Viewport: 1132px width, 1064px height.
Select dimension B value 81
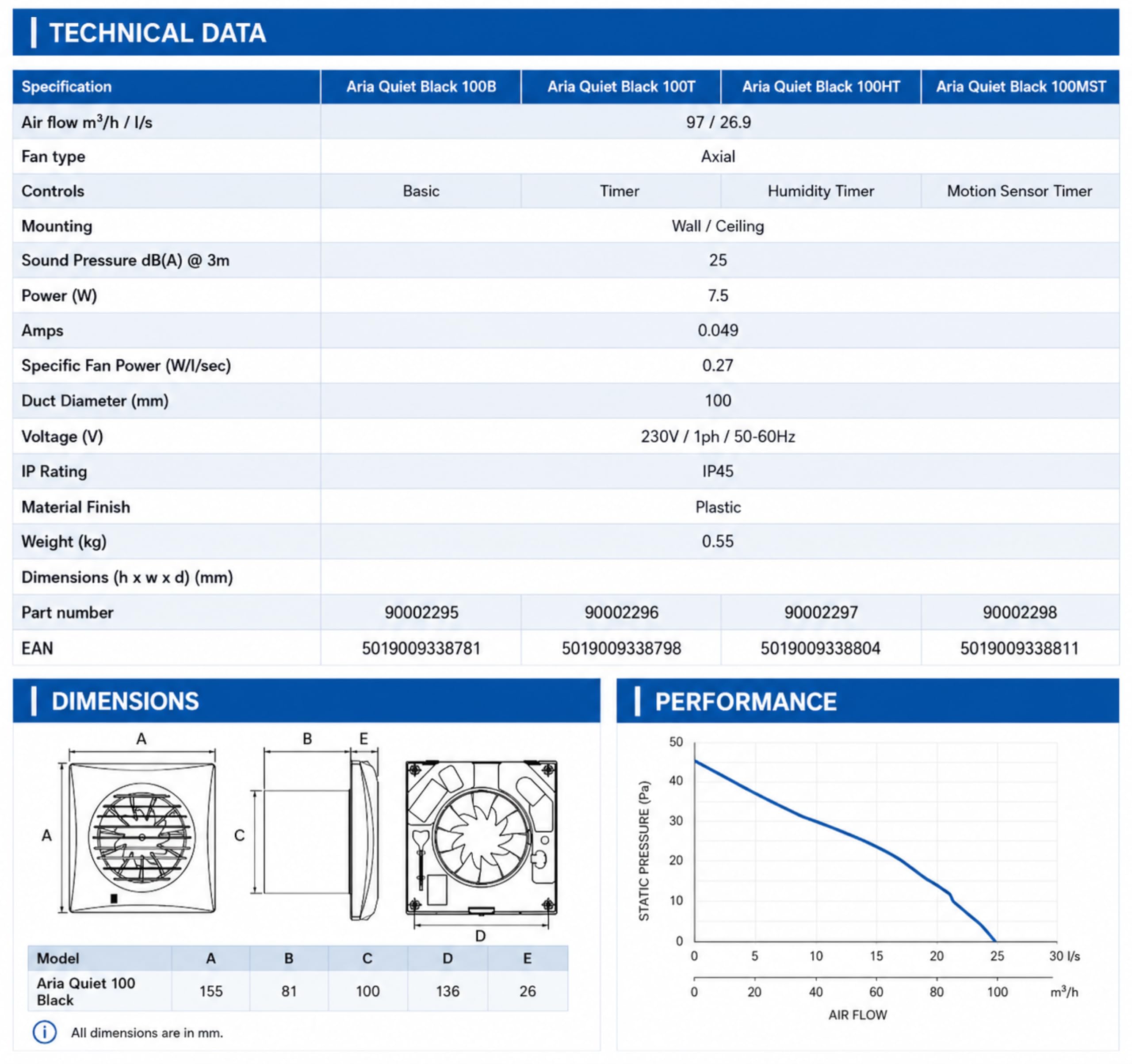[289, 991]
